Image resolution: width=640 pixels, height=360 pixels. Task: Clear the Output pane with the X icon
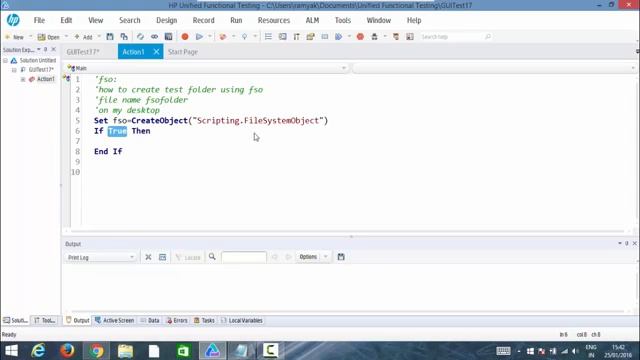(148, 257)
